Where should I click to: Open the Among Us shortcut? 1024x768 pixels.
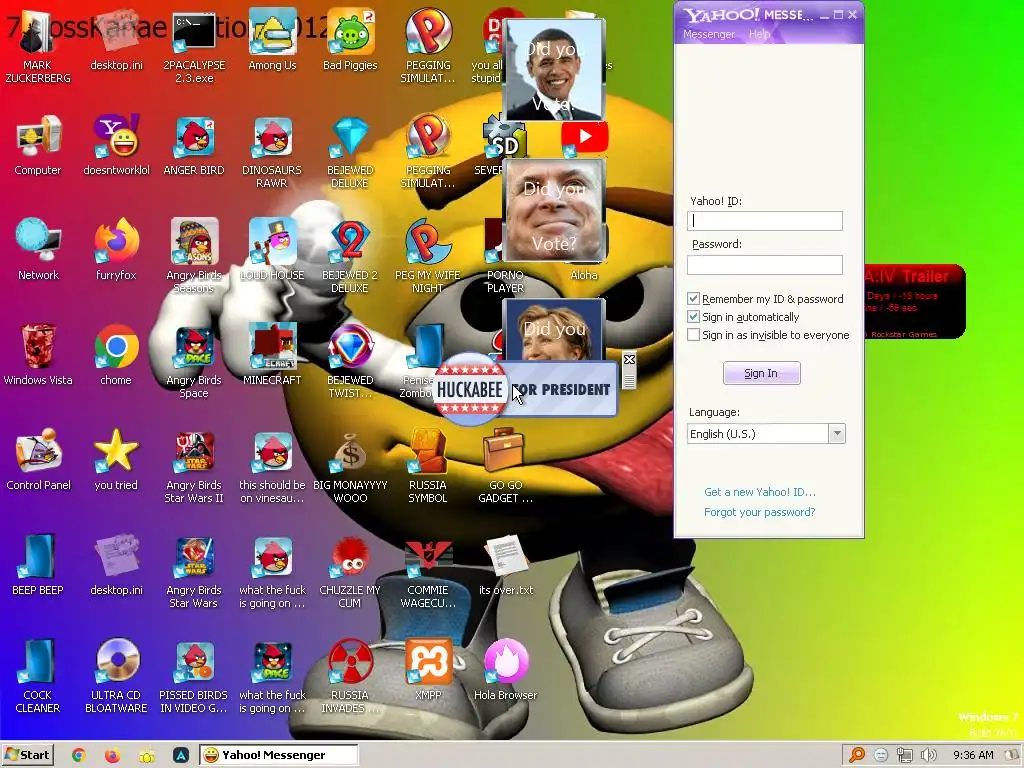(272, 40)
